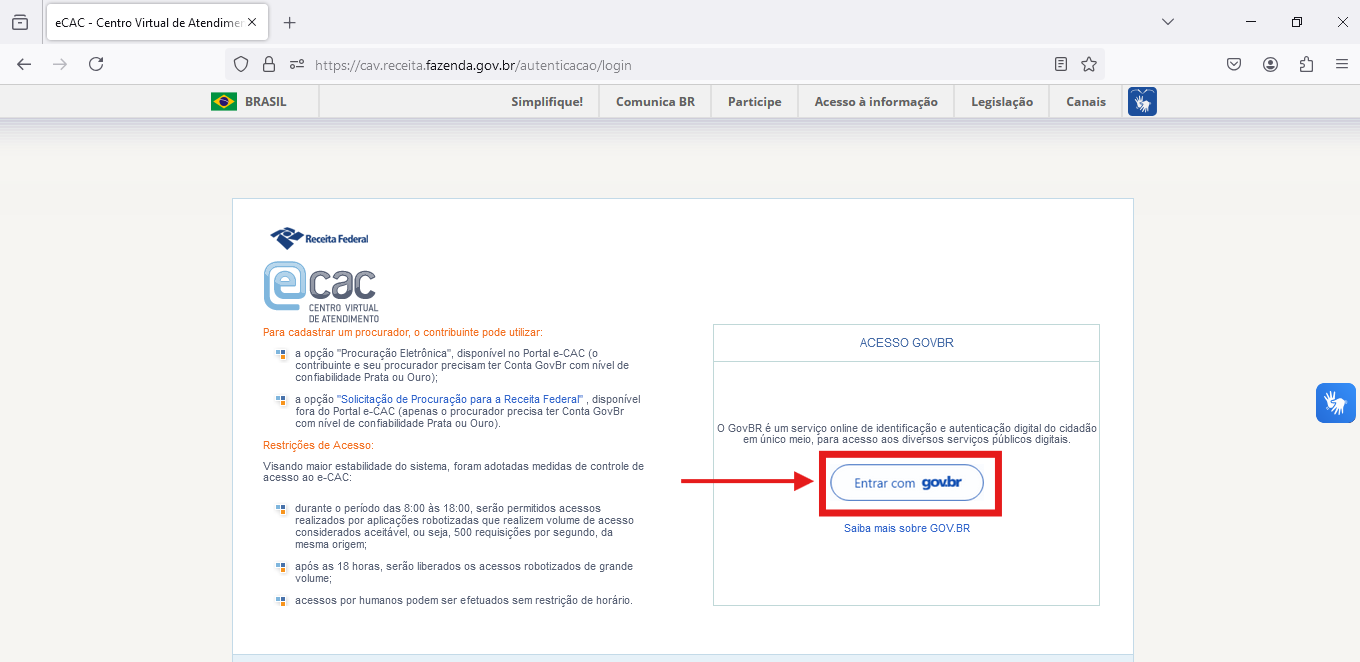Screen dimensions: 1360x662
Task: Open Acesso à informação menu item
Action: [876, 102]
